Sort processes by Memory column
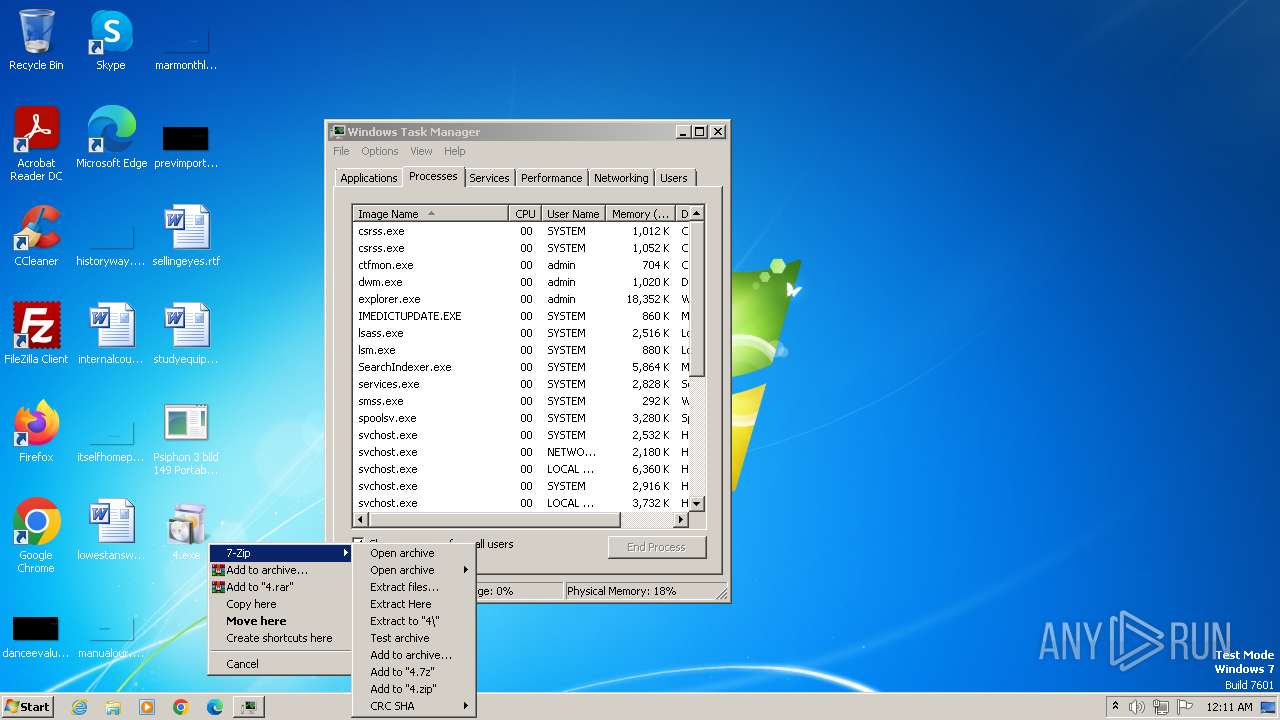 click(641, 213)
